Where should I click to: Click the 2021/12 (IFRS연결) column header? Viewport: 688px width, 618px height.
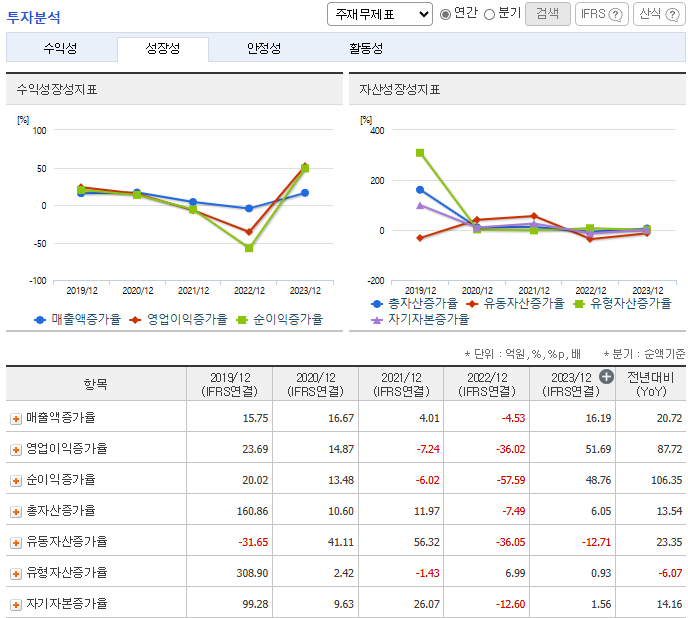(401, 384)
